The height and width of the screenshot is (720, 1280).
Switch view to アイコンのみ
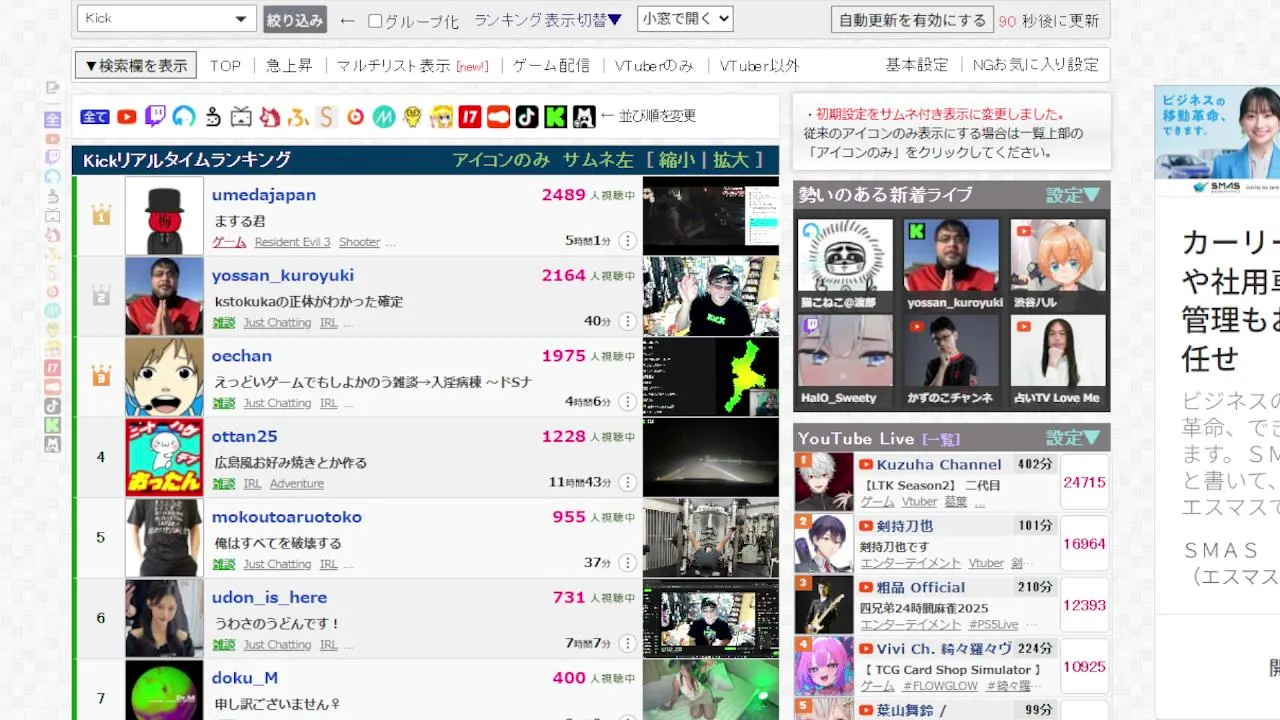tap(501, 160)
